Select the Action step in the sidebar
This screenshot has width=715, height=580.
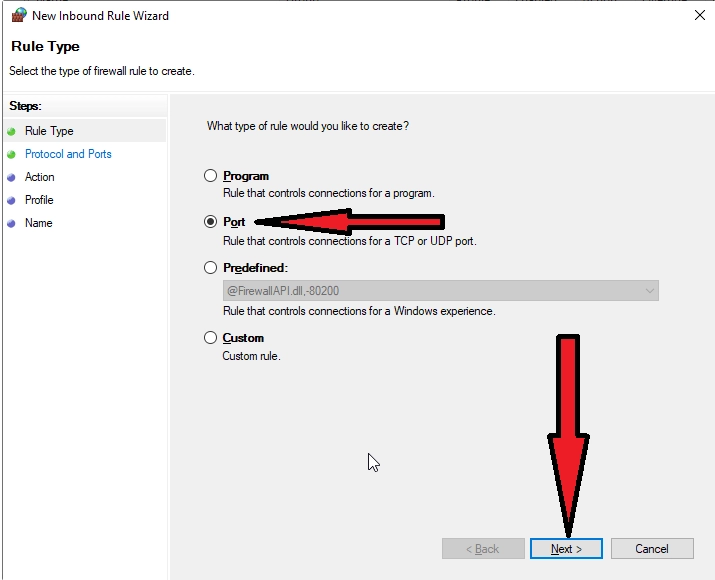pos(40,177)
